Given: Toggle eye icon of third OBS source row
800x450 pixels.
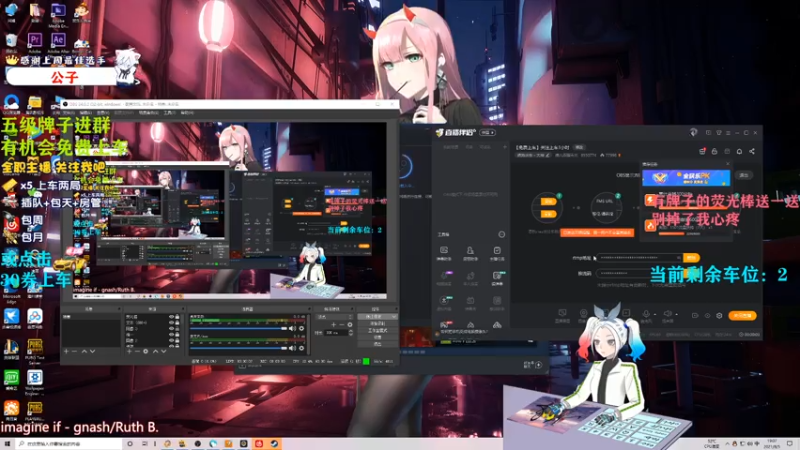Looking at the screenshot, I should click(171, 329).
